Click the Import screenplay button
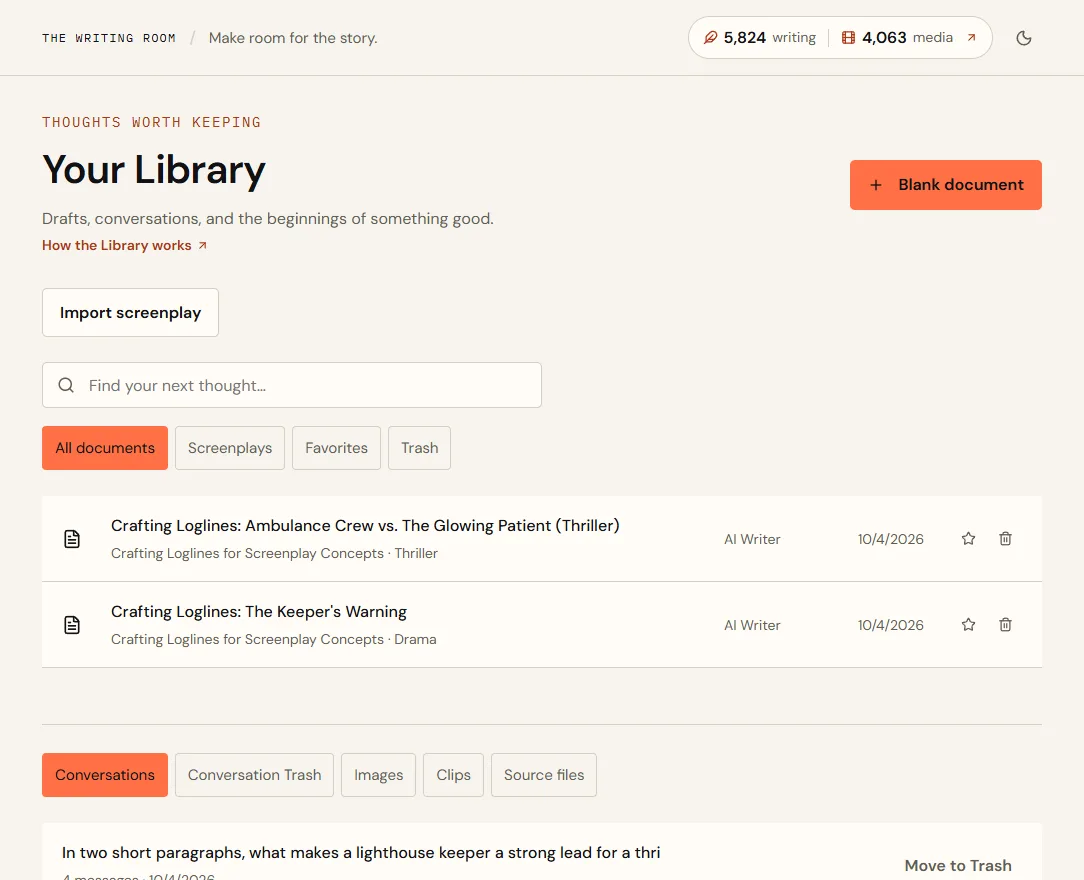 pyautogui.click(x=130, y=312)
